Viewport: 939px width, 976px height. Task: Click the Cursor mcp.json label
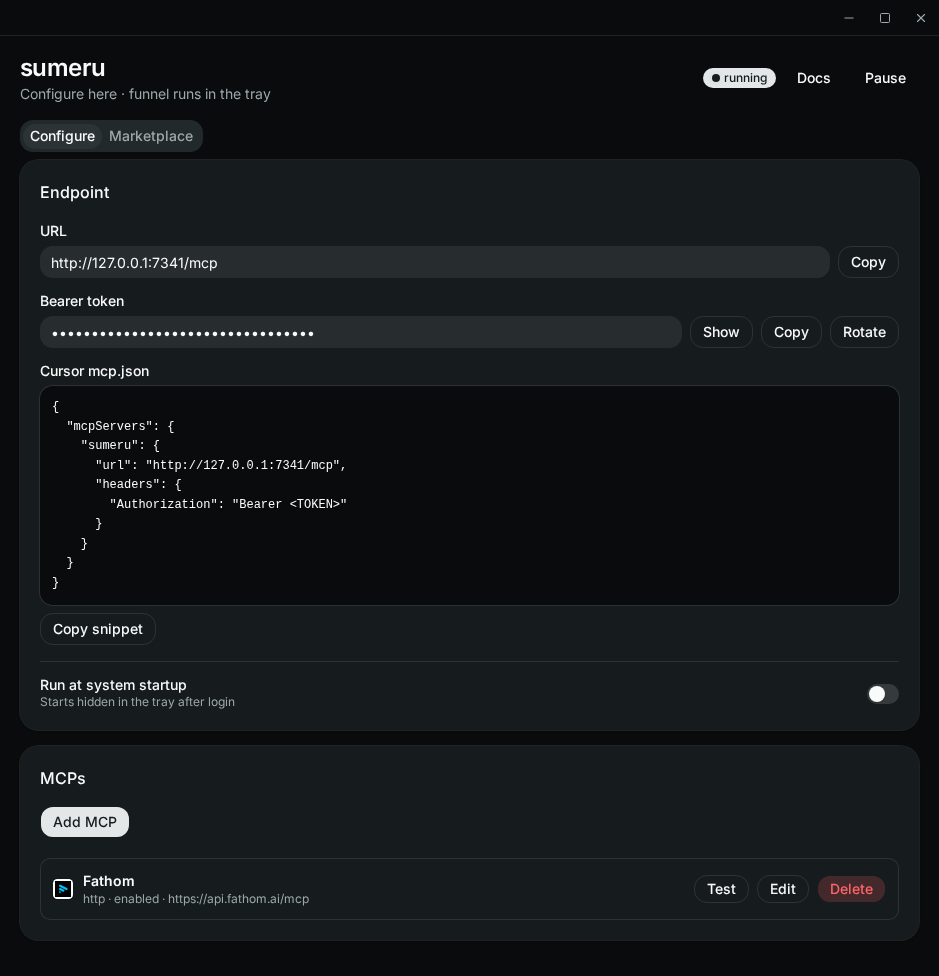(95, 371)
